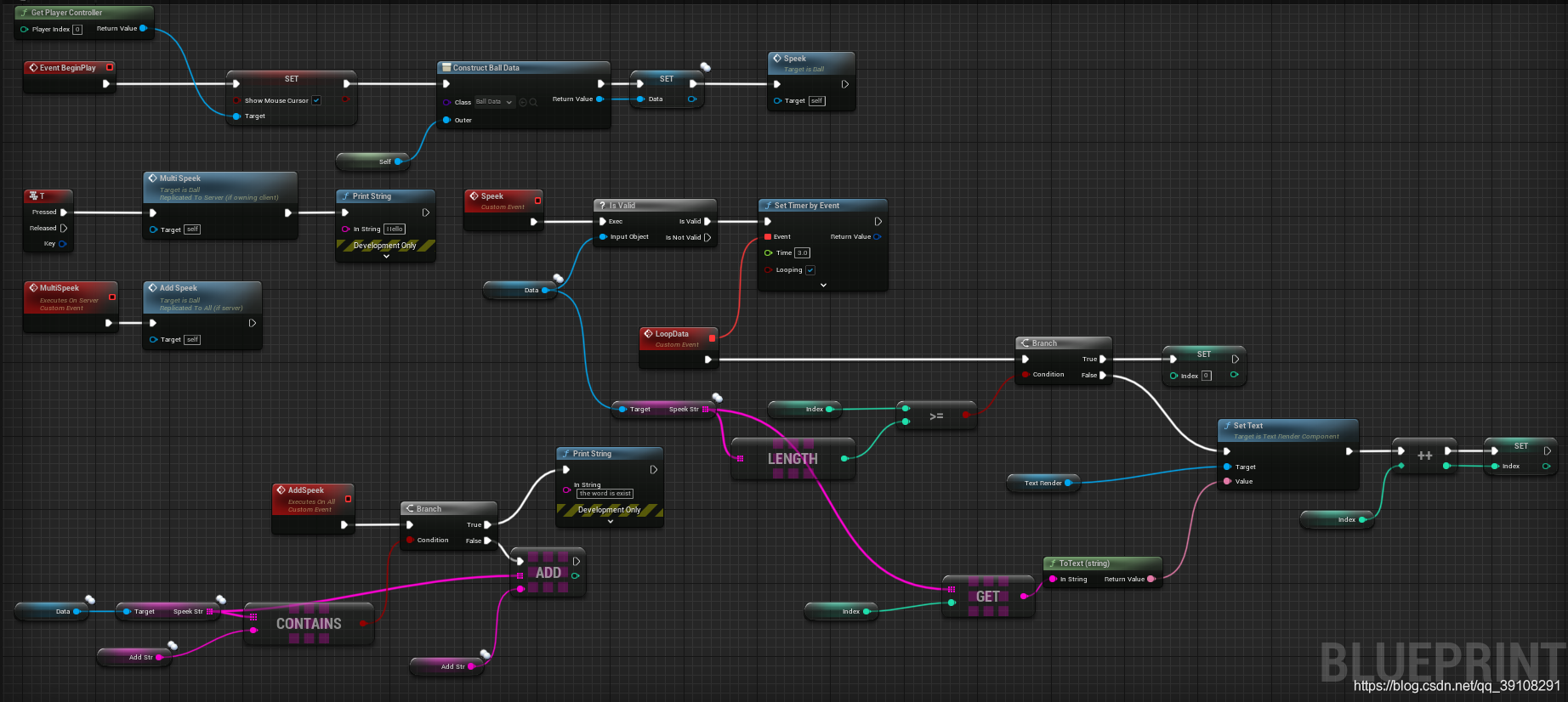Image resolution: width=1568 pixels, height=702 pixels.
Task: Click the Is Not Valid exec output pin
Action: [x=707, y=237]
